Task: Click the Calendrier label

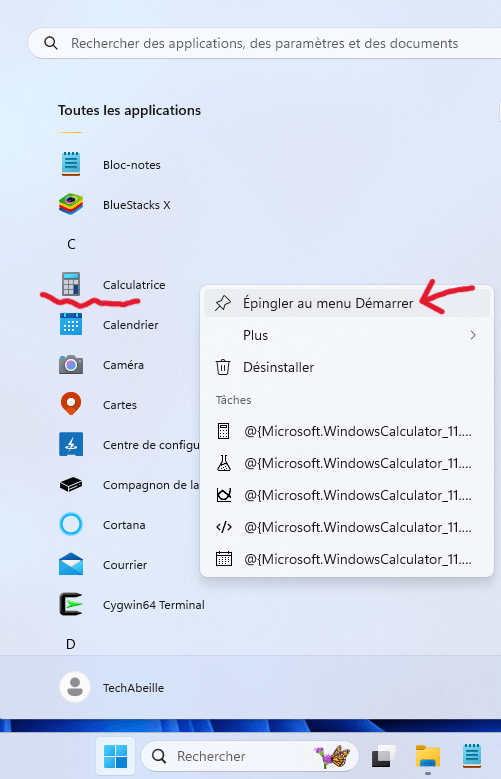Action: click(x=131, y=325)
